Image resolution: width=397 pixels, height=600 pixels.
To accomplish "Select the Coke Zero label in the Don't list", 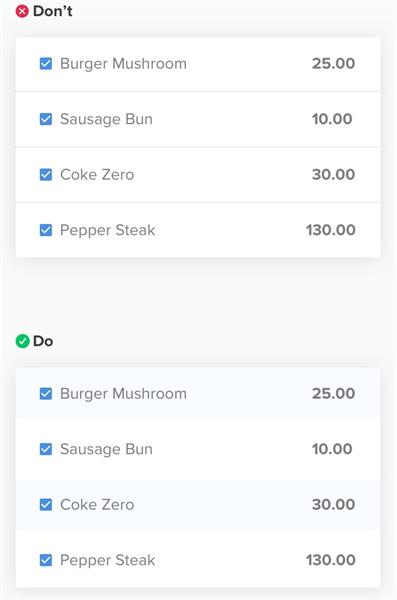I will 97,175.
